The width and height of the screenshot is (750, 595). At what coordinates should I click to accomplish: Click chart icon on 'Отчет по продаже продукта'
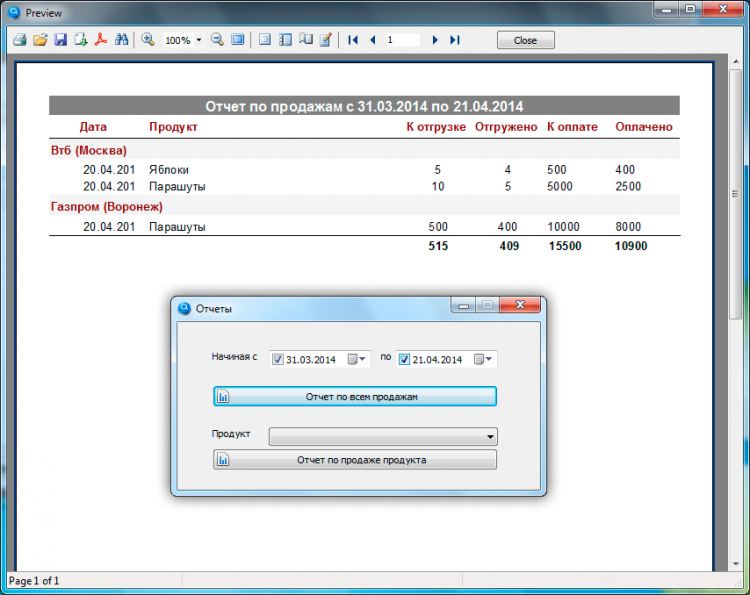click(x=223, y=460)
